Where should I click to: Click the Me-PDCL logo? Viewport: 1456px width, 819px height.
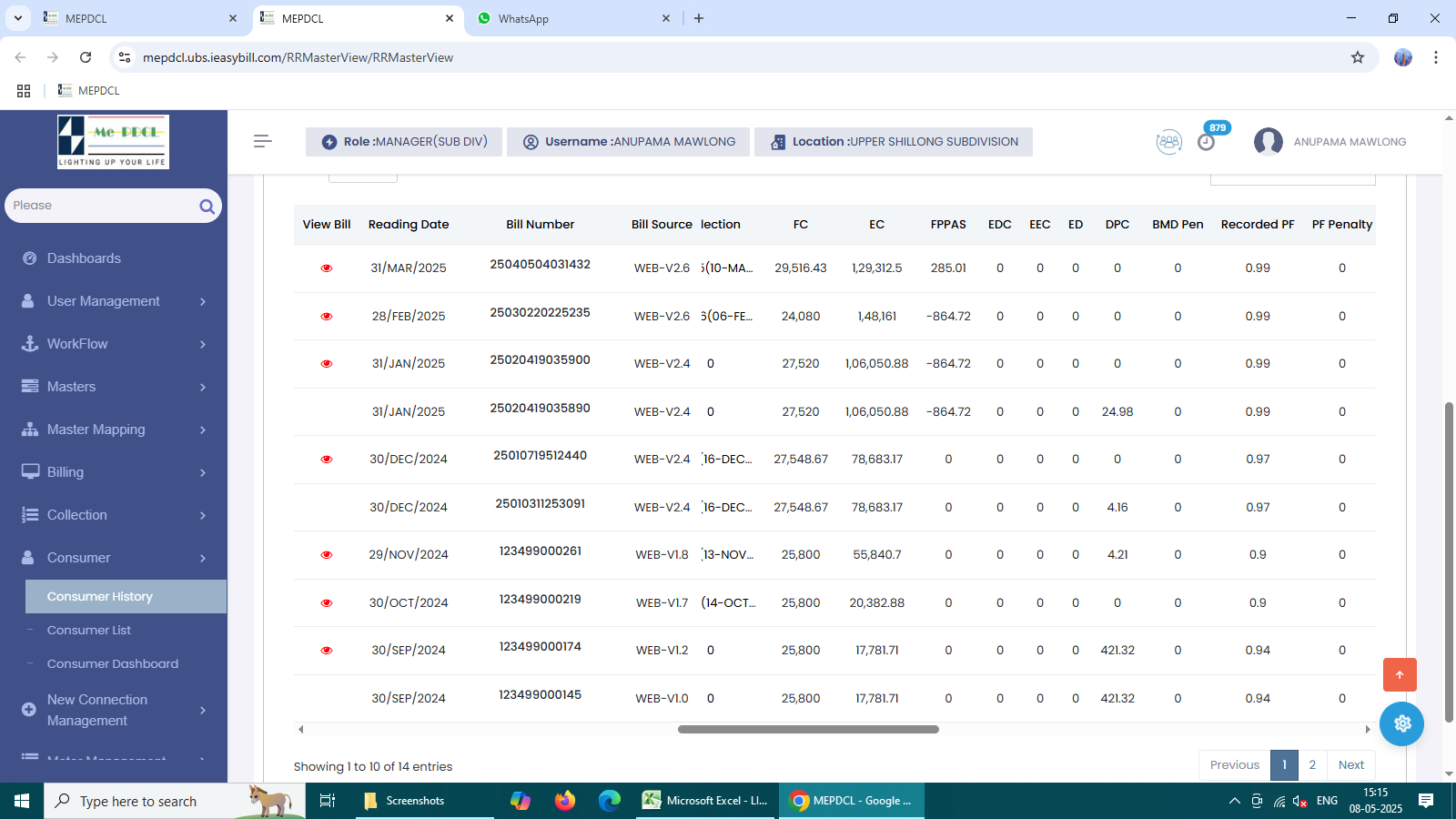pyautogui.click(x=113, y=142)
